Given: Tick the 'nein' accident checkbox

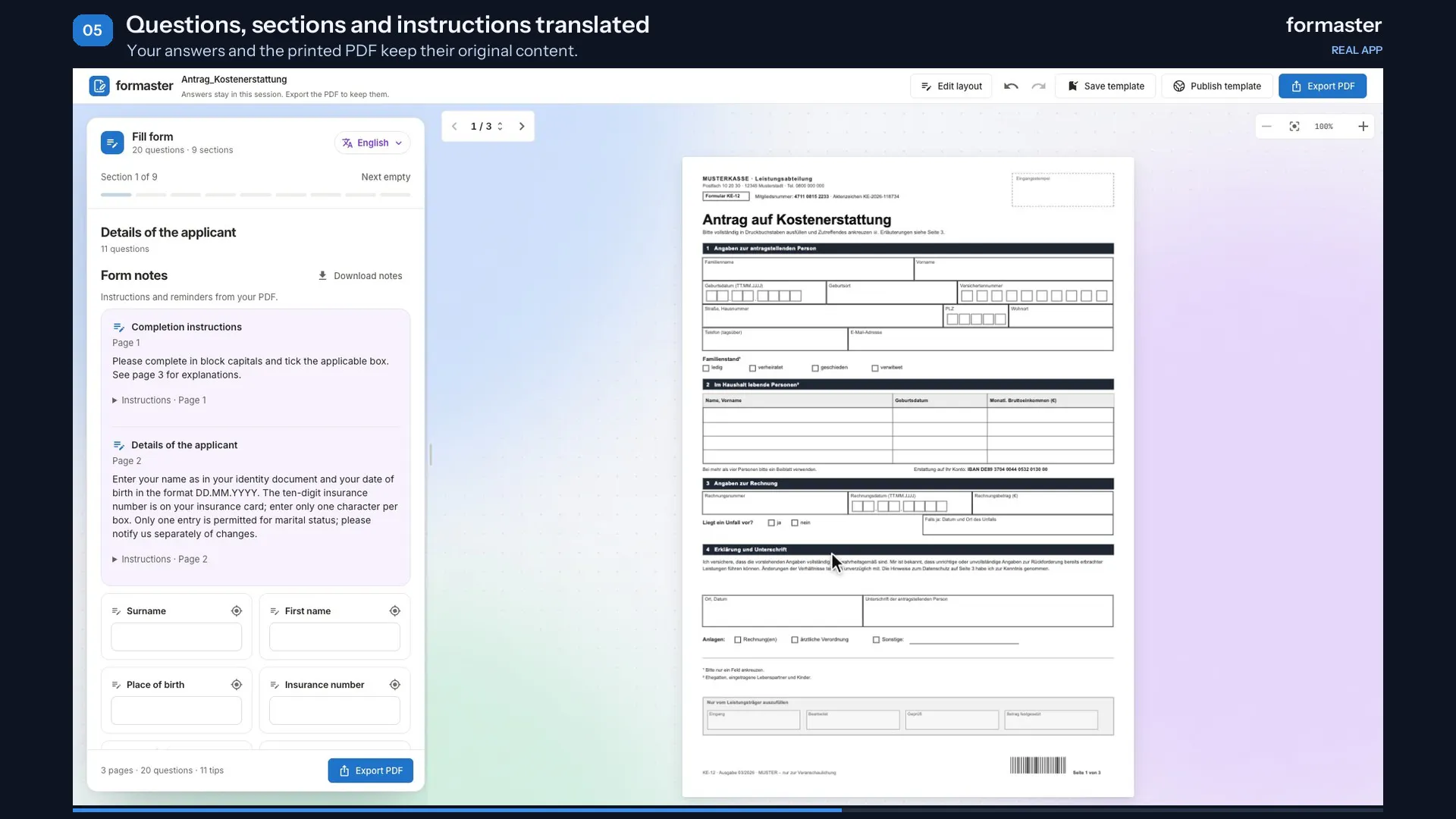Looking at the screenshot, I should coord(795,523).
